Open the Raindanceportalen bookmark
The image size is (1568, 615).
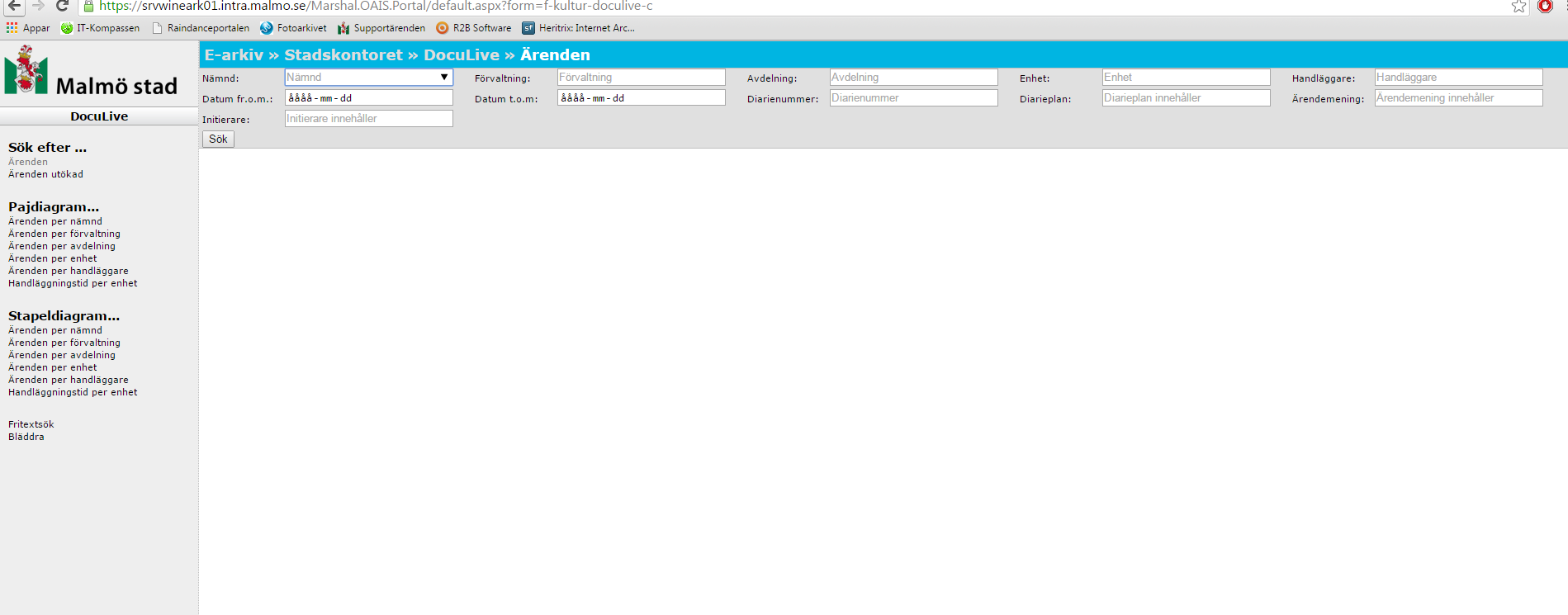201,28
